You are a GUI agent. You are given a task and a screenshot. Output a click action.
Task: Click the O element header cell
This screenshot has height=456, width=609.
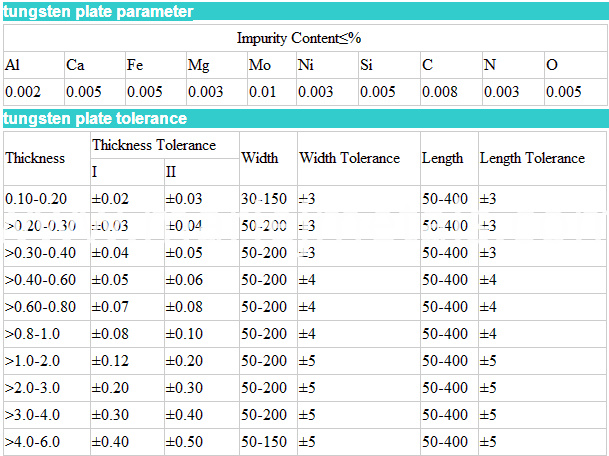576,65
